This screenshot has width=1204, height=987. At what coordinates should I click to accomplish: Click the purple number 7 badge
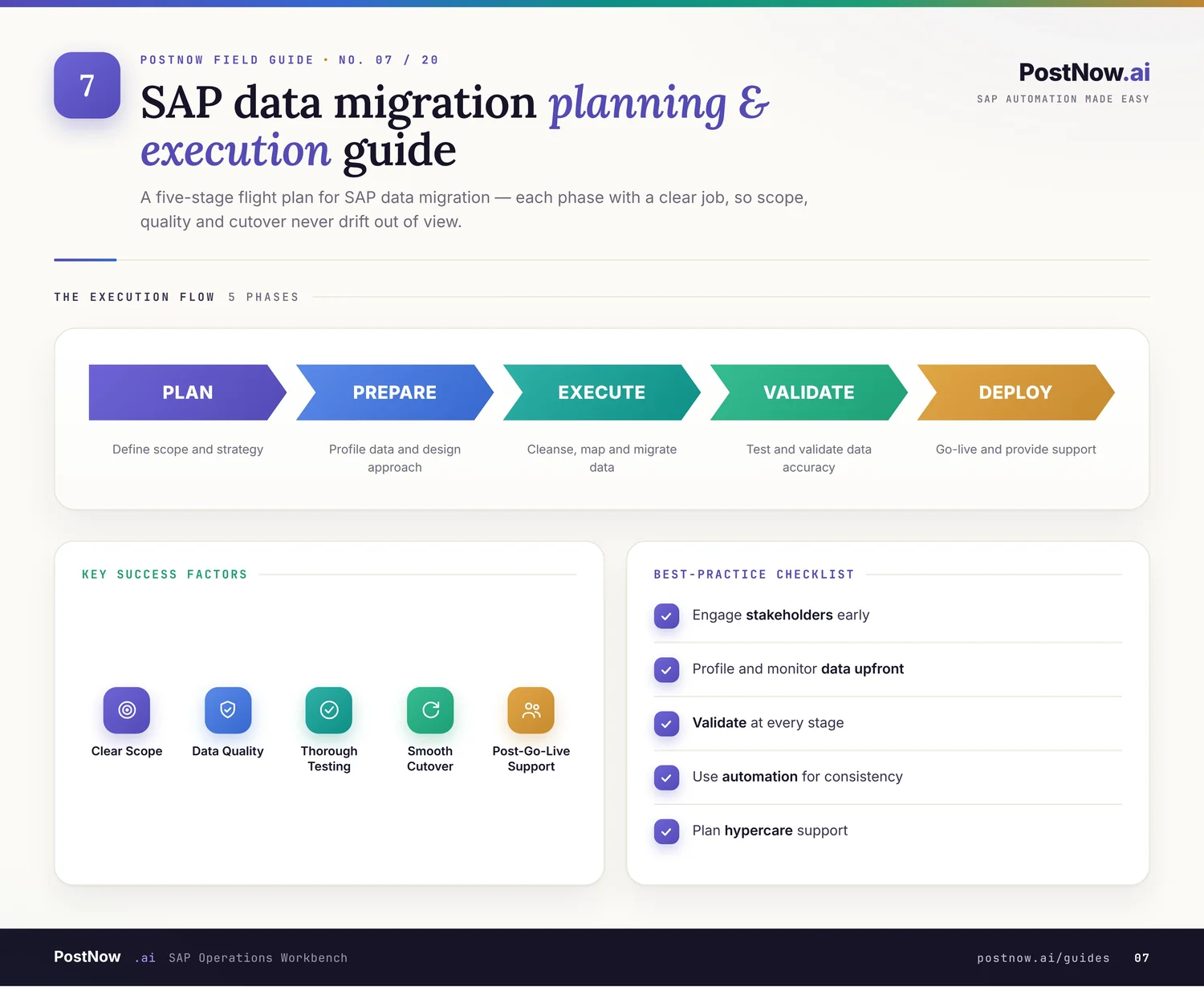click(x=87, y=85)
